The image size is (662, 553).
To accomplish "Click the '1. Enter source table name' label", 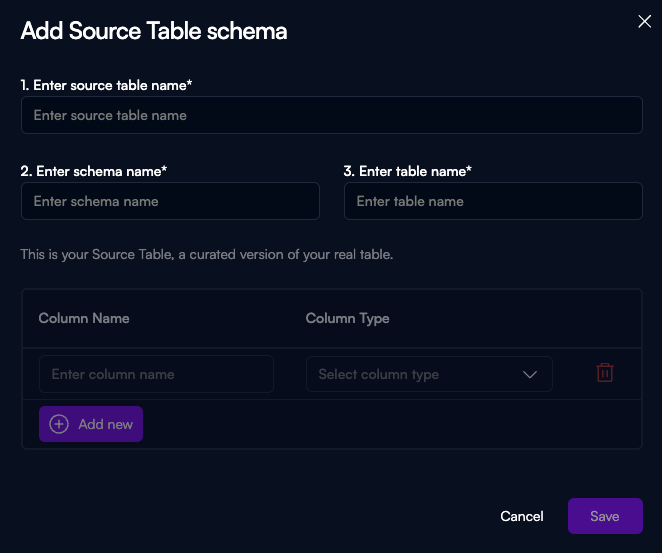I will click(106, 86).
